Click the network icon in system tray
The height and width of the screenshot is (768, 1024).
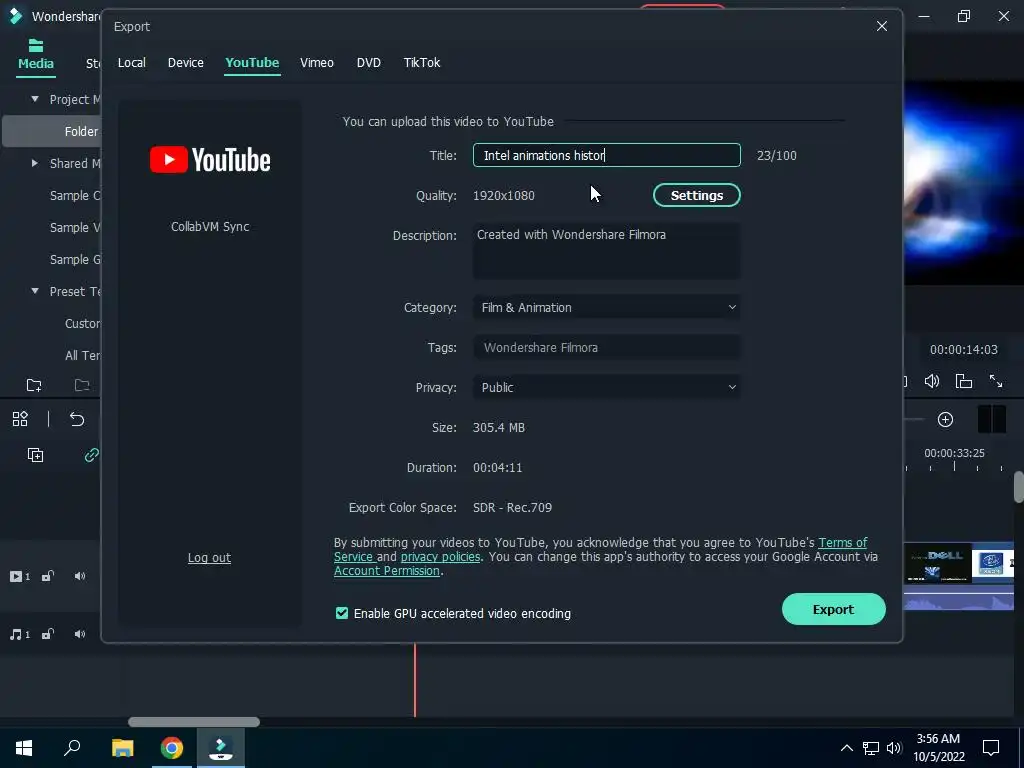coord(871,748)
